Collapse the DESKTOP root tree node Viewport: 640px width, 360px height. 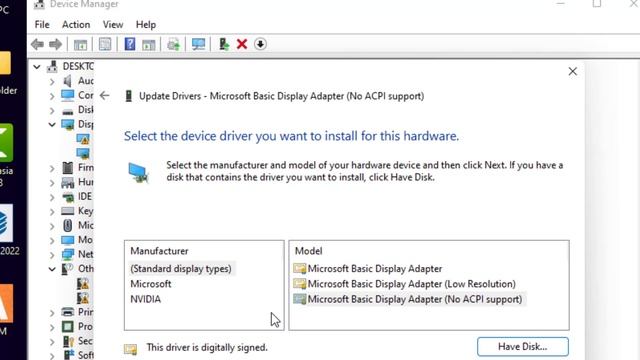37,67
